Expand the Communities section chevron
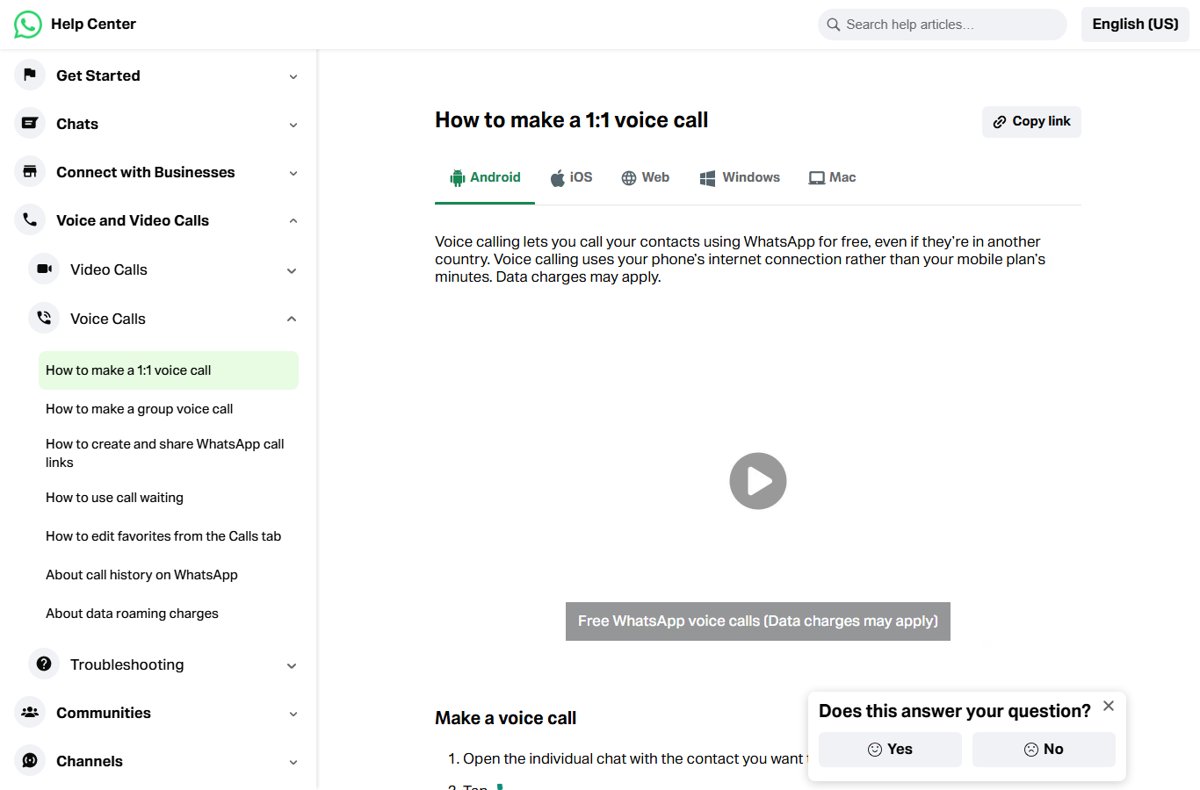This screenshot has height=790, width=1200. [x=293, y=713]
